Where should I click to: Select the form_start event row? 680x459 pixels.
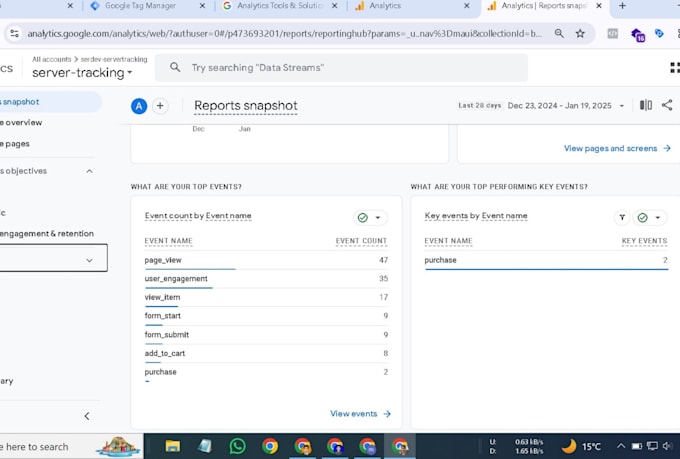click(x=266, y=316)
